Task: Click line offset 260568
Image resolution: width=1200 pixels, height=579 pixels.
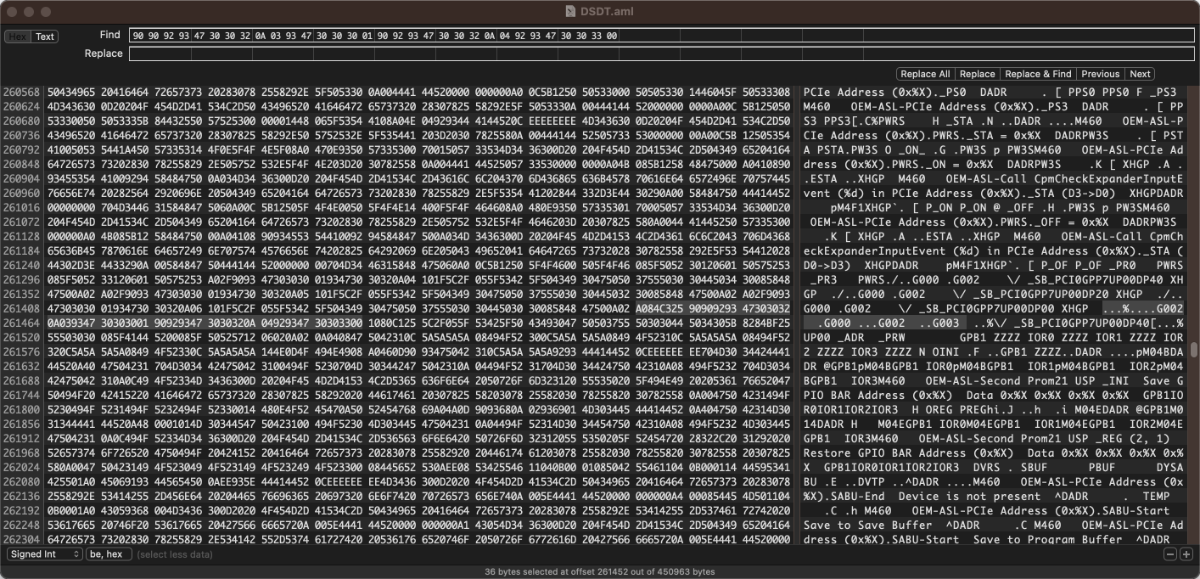Action: (20, 90)
